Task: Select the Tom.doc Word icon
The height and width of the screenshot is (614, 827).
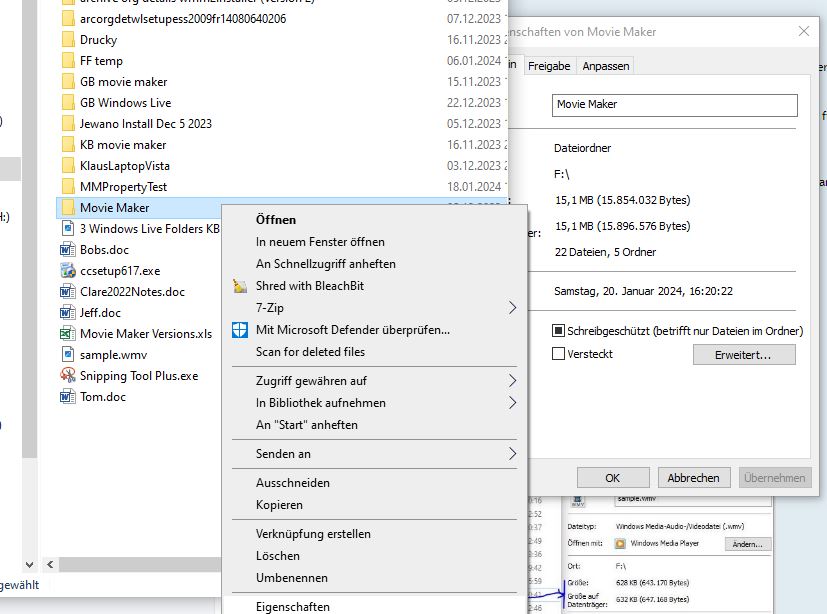Action: (68, 397)
